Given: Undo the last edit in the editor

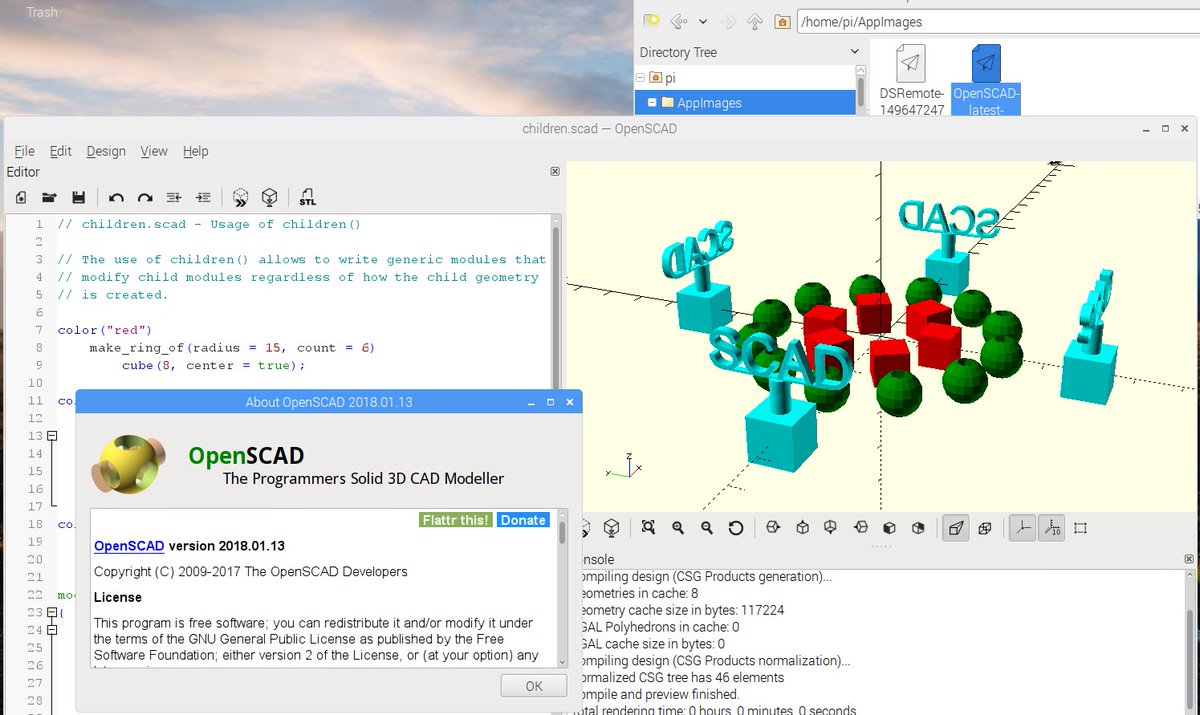Looking at the screenshot, I should tap(116, 197).
